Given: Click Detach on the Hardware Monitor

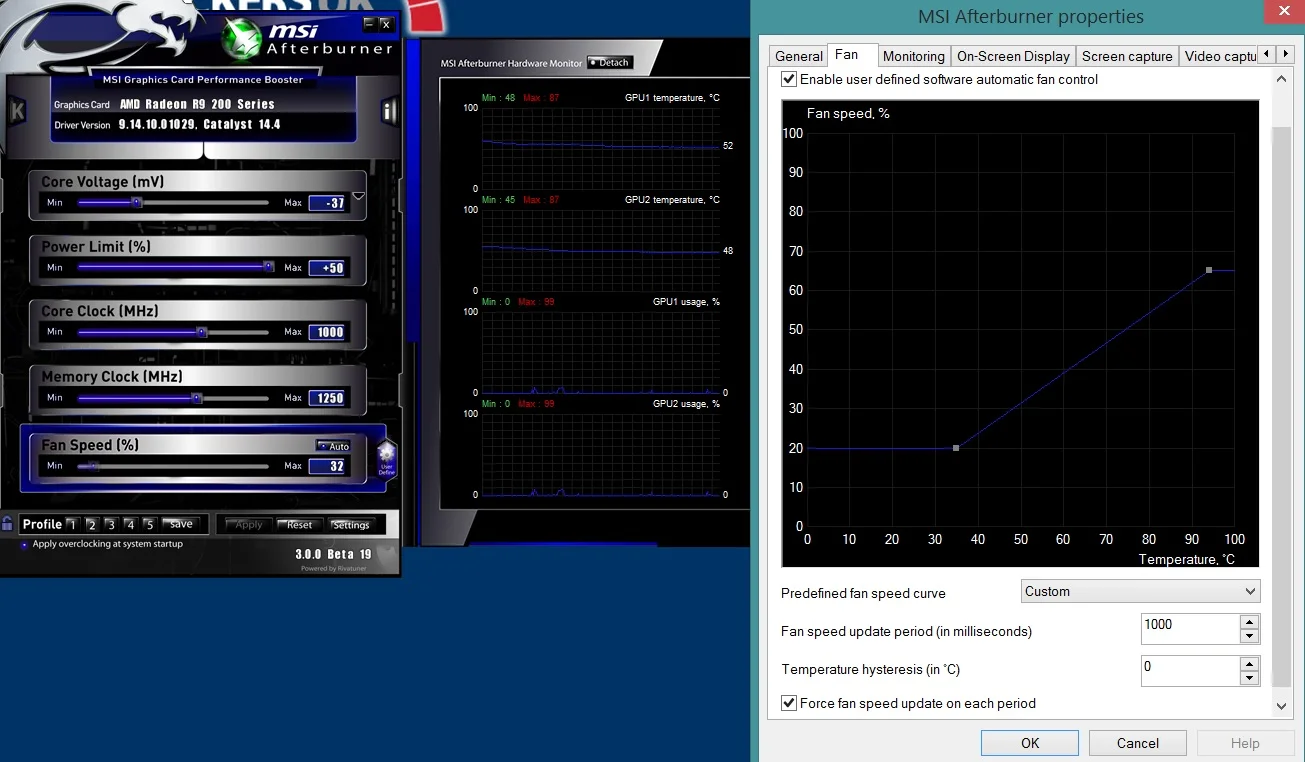Looking at the screenshot, I should pyautogui.click(x=610, y=62).
